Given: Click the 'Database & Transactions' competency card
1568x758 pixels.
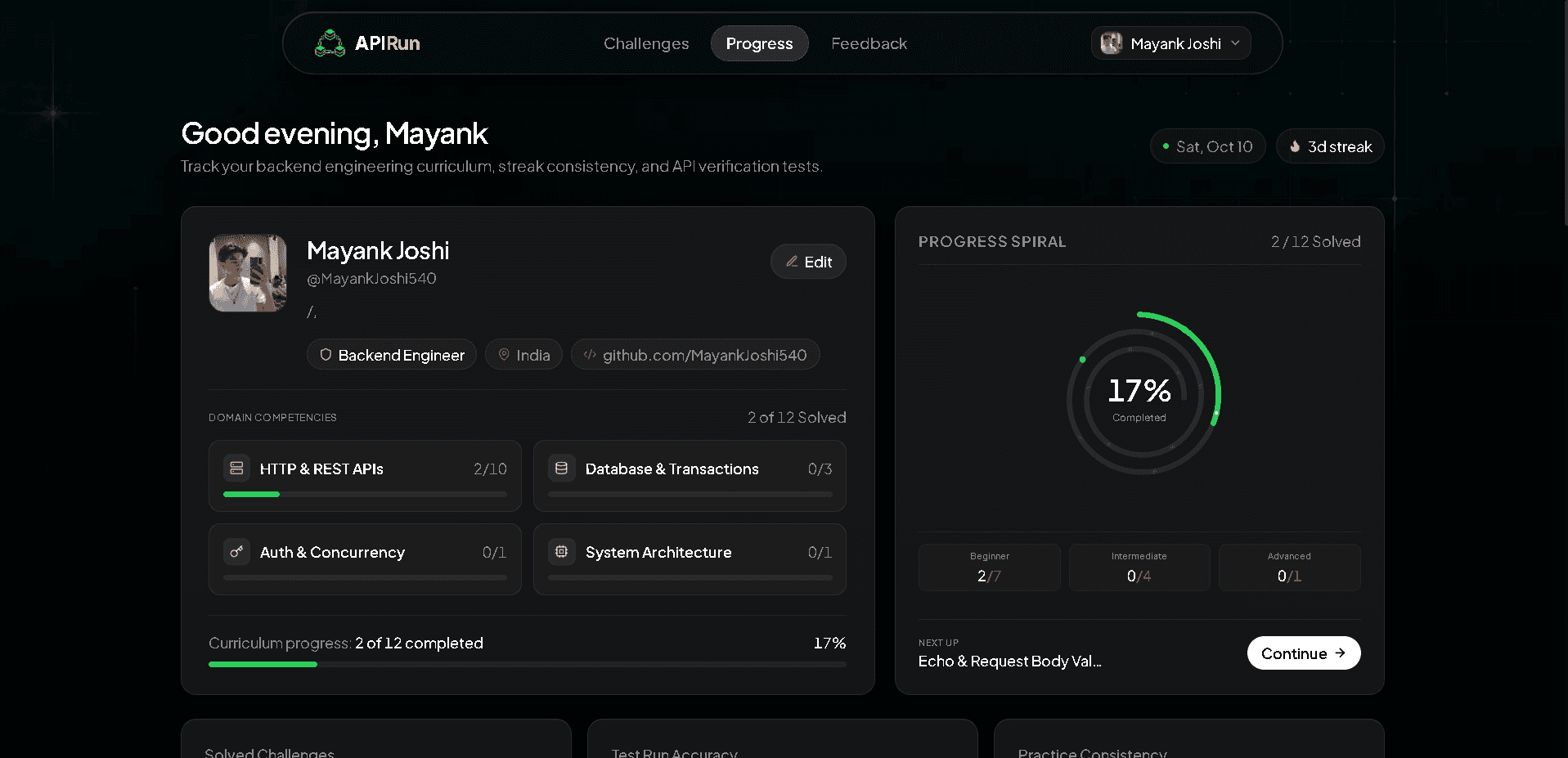Looking at the screenshot, I should click(690, 476).
